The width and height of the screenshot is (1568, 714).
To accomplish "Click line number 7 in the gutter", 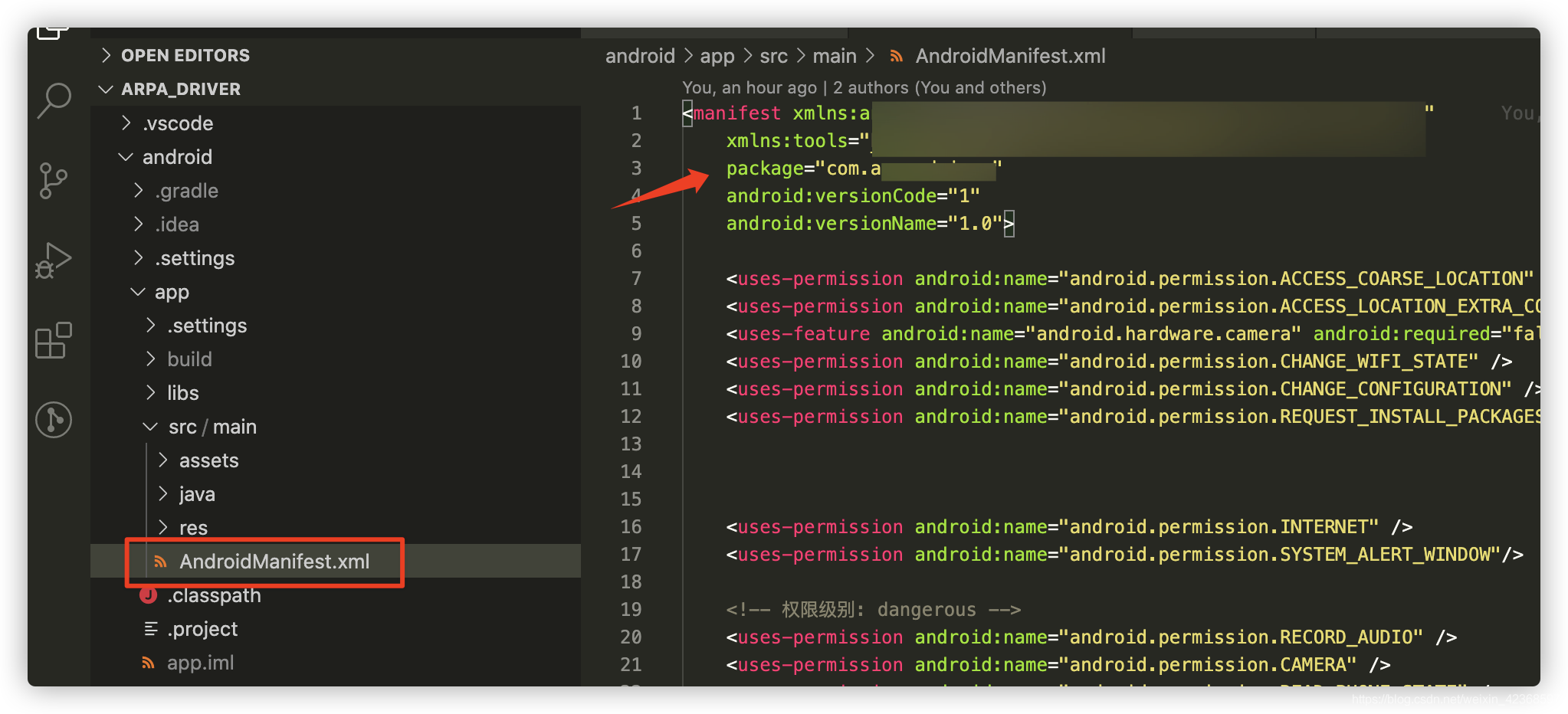I will pyautogui.click(x=636, y=279).
